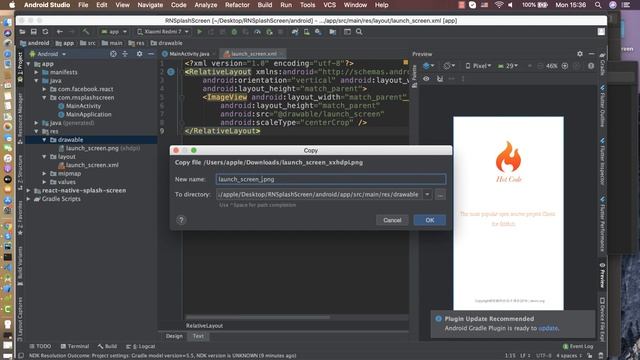Toggle the Preview tool window side tab
Image resolution: width=640 pixels, height=360 pixels.
point(602,276)
